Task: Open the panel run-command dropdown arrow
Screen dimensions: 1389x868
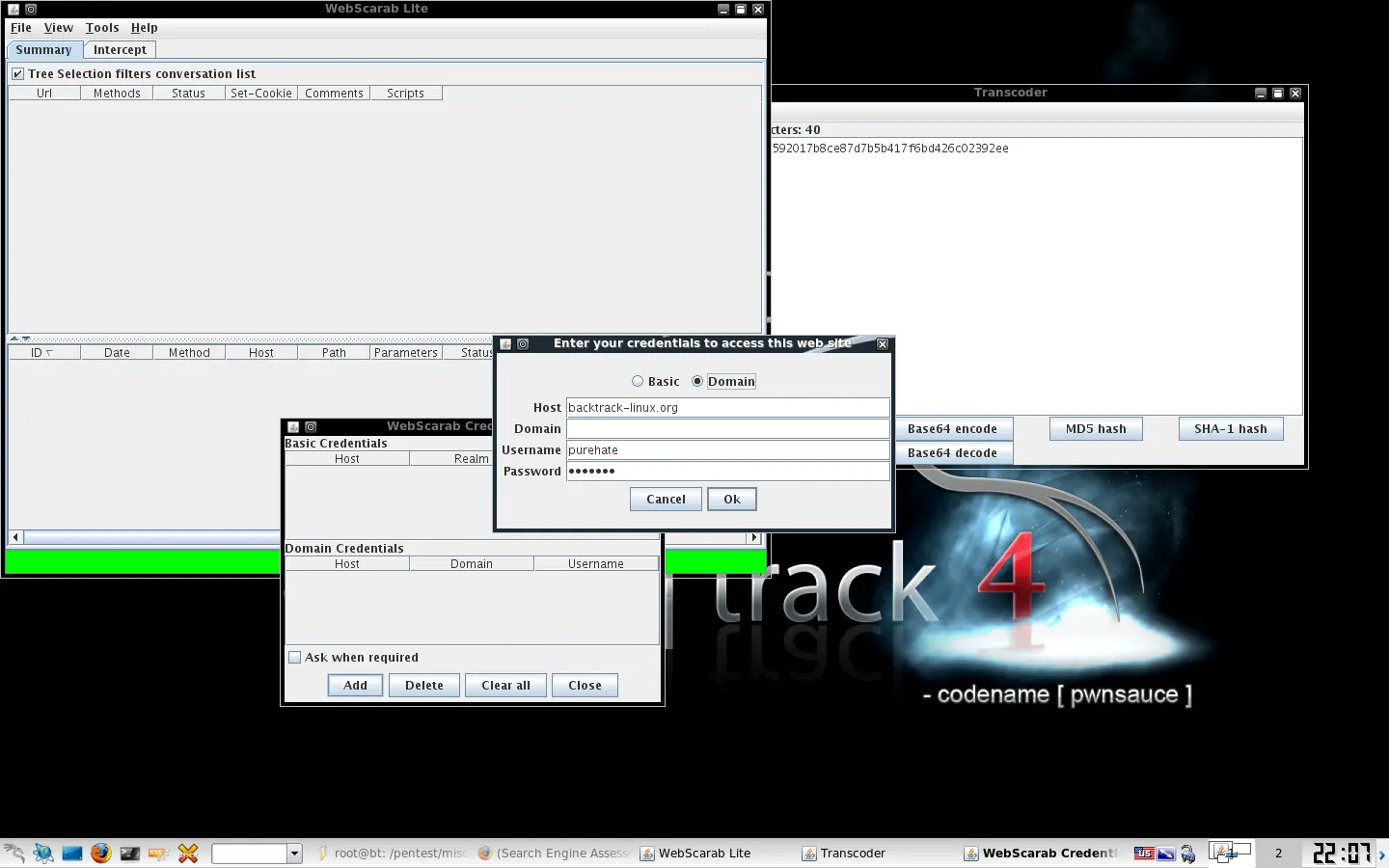Action: pyautogui.click(x=295, y=854)
